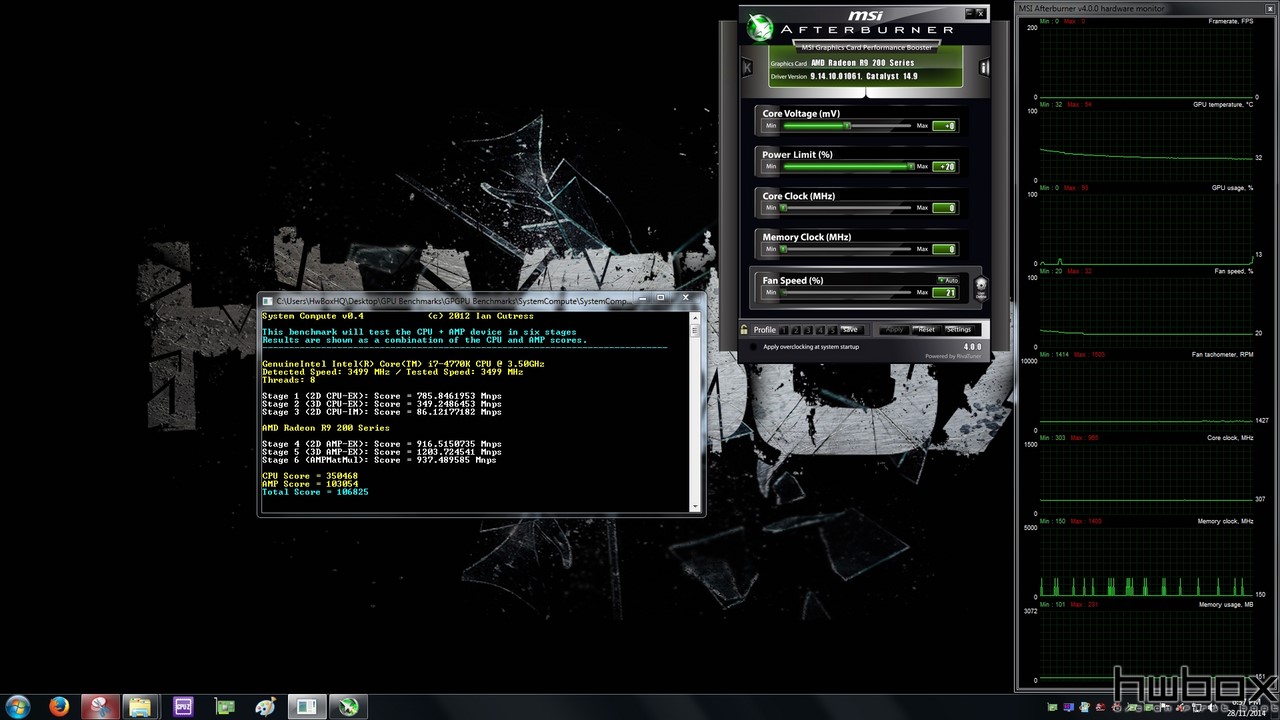Open Snipping Tool from the taskbar
The image size is (1280, 720).
(x=100, y=706)
